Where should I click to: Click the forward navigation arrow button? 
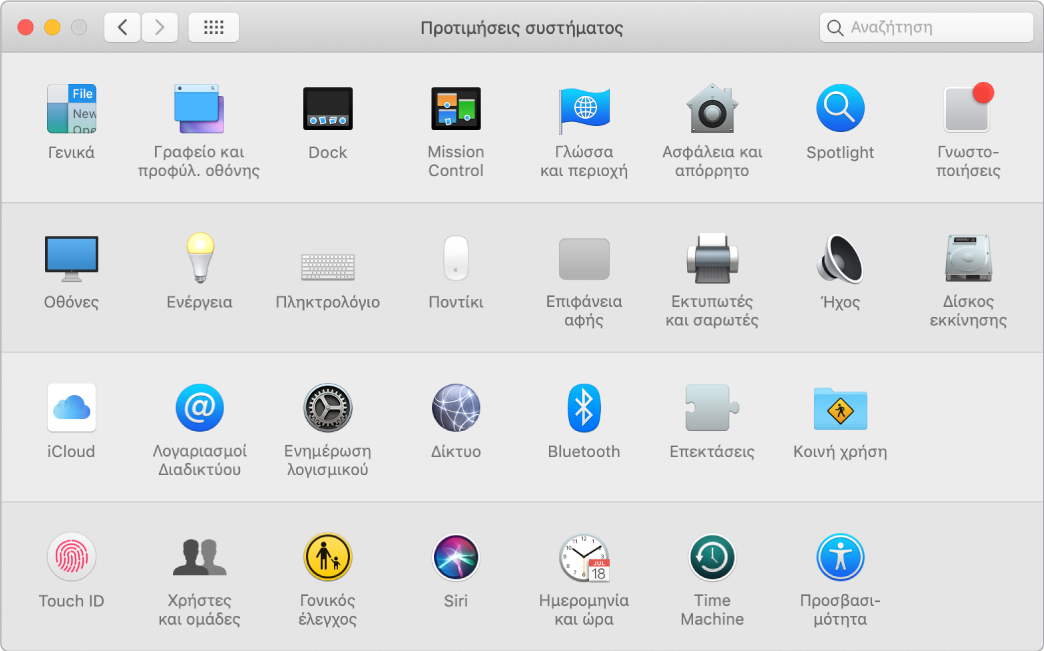(x=160, y=28)
